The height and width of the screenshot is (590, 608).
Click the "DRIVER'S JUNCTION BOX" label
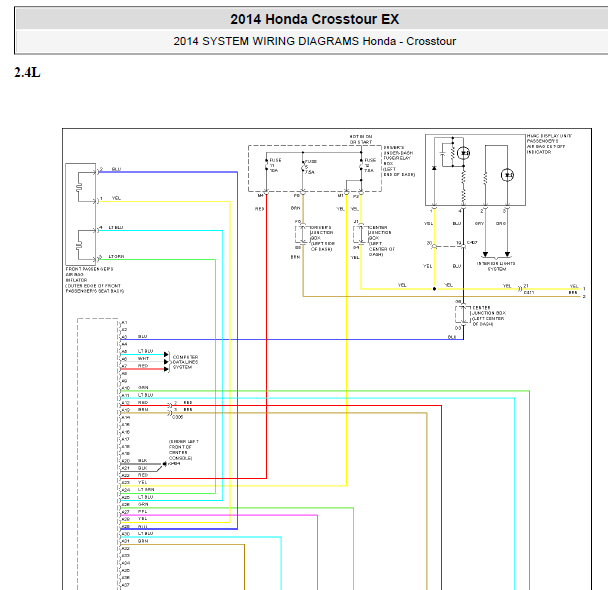click(x=323, y=238)
